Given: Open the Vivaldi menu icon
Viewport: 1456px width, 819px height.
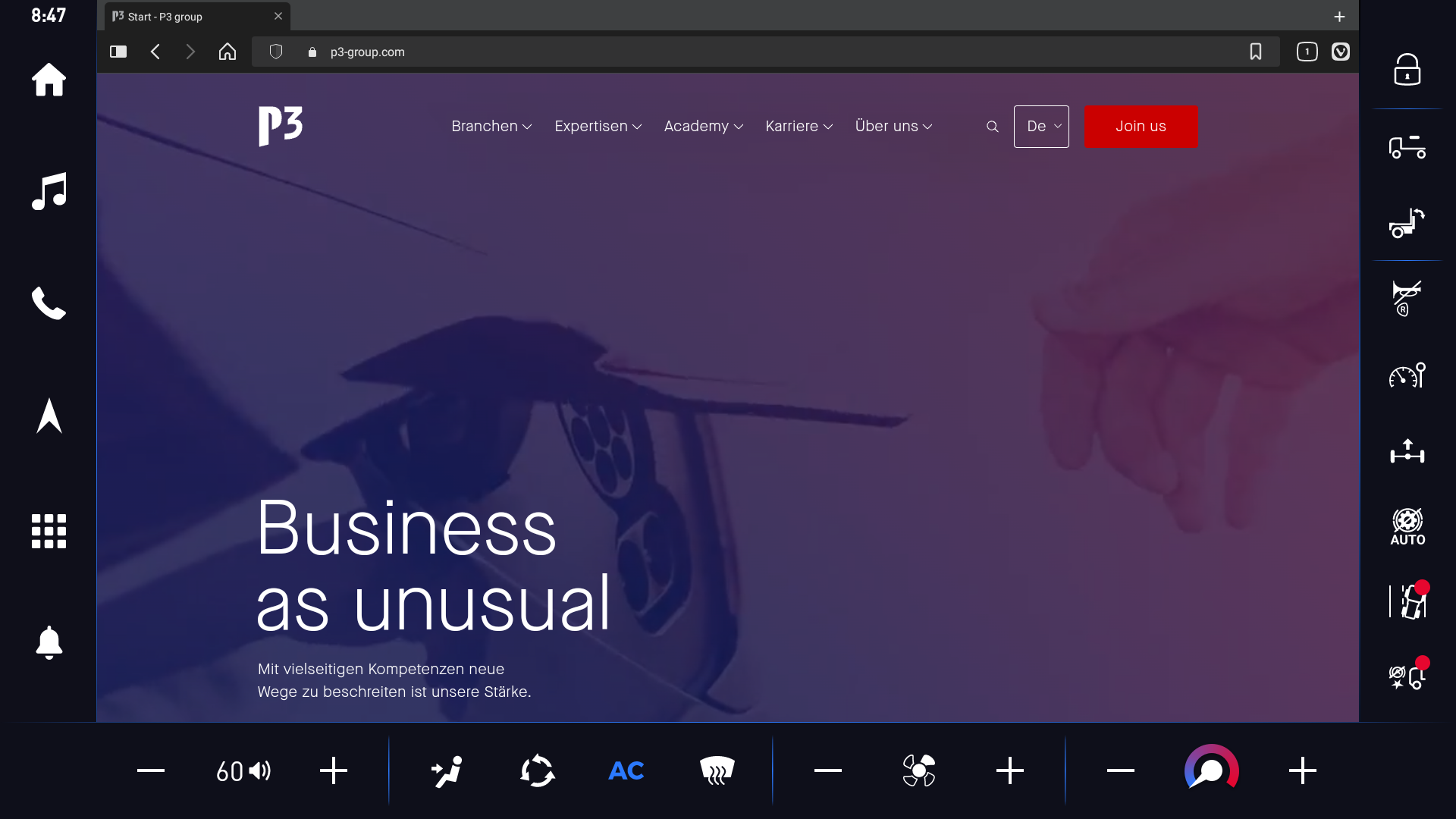Looking at the screenshot, I should coord(1341,52).
